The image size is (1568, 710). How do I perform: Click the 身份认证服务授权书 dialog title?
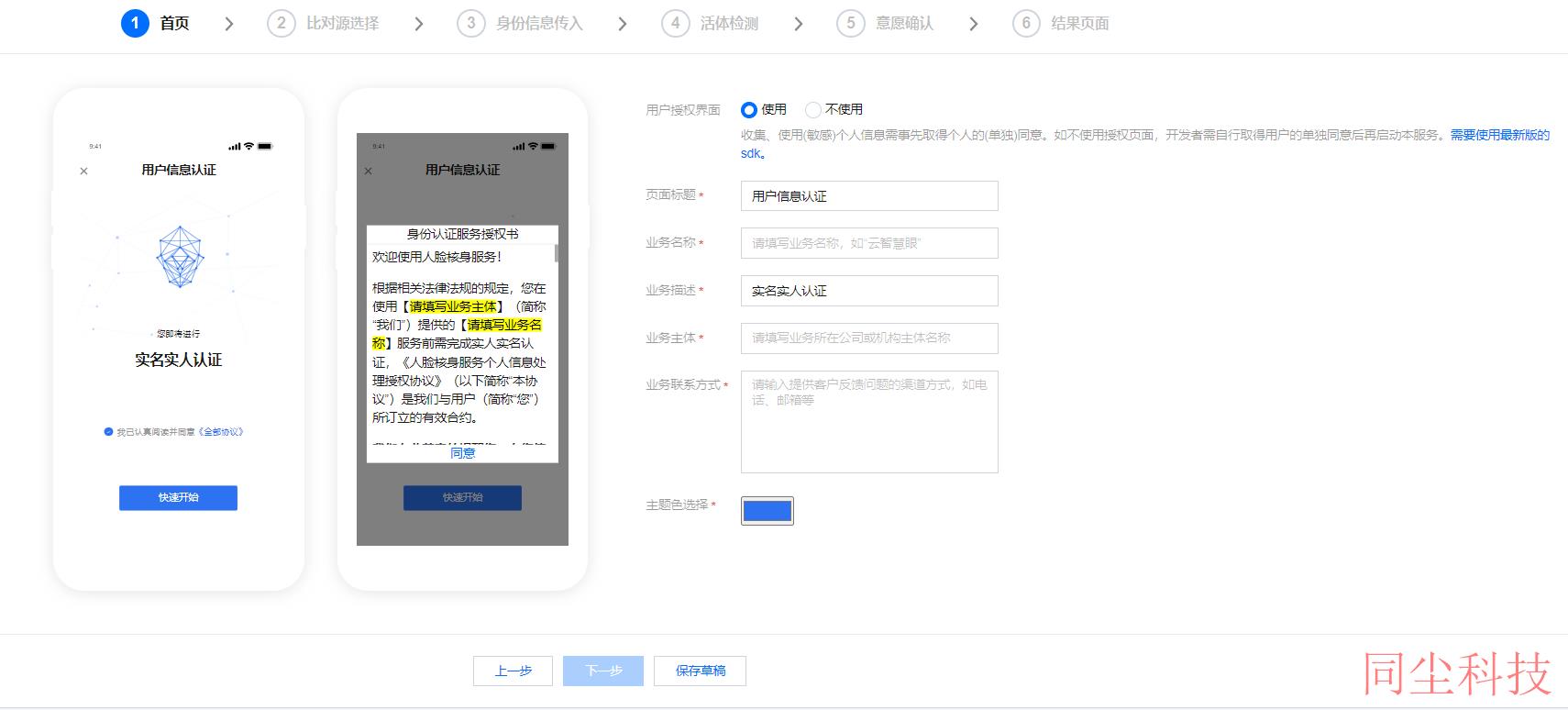coord(462,234)
